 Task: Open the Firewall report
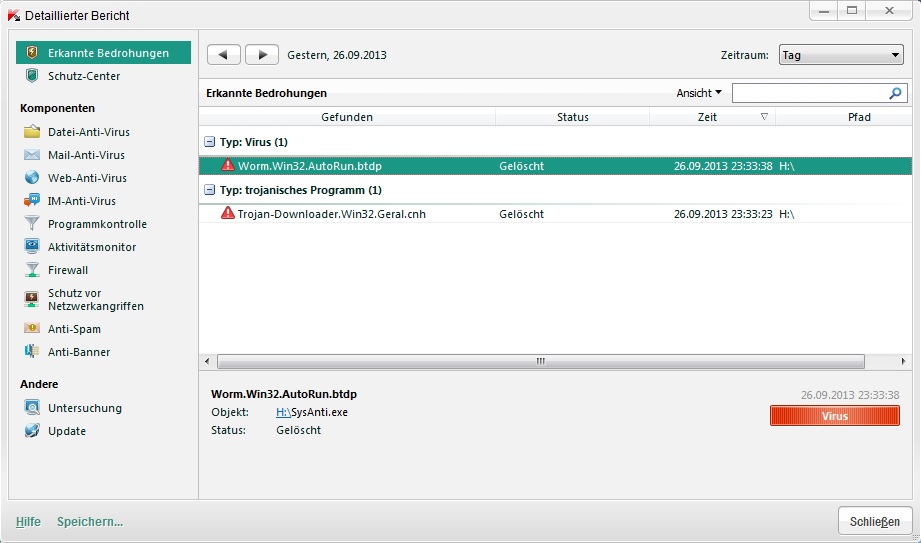click(68, 270)
